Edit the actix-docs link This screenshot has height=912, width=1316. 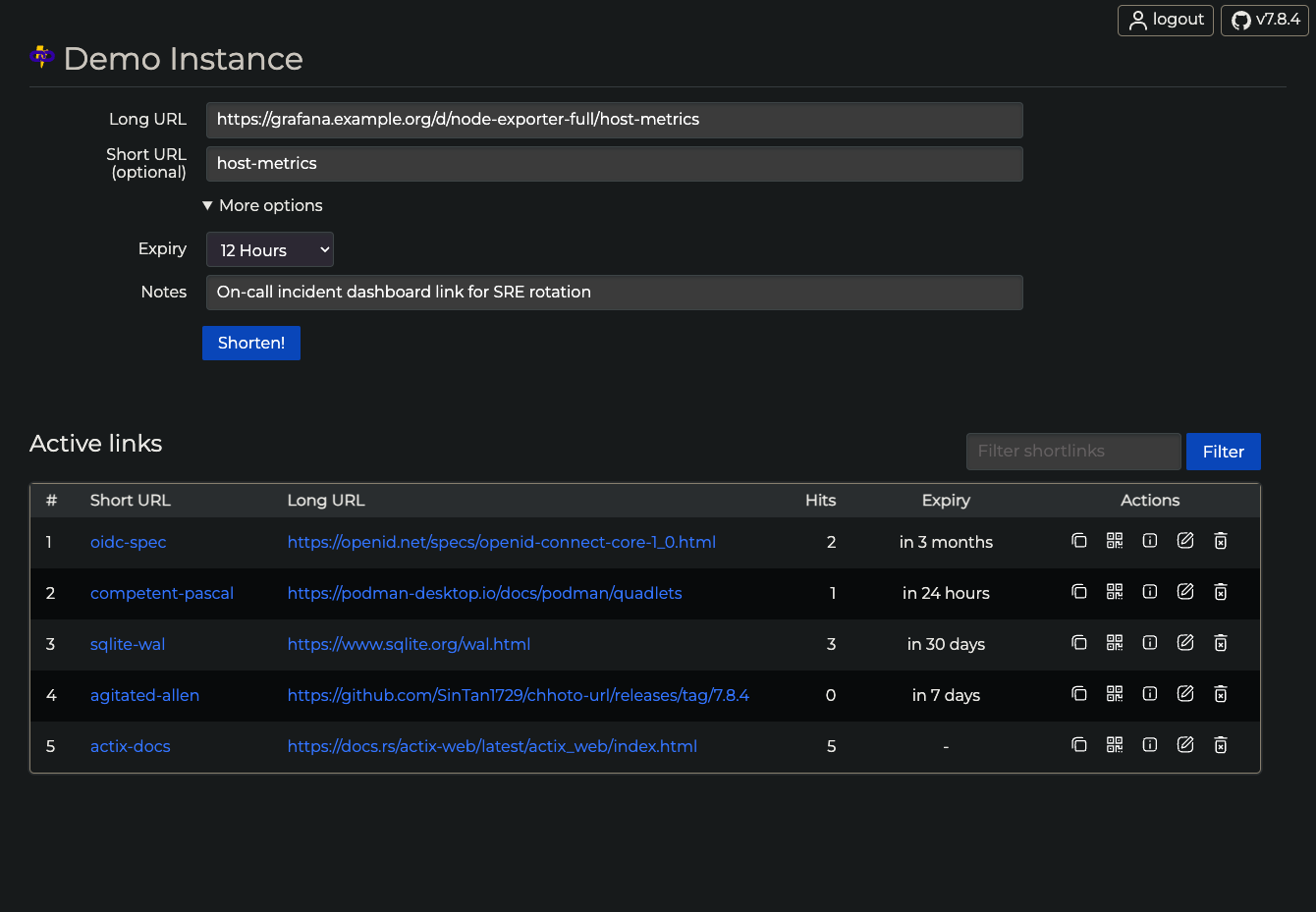click(1185, 745)
